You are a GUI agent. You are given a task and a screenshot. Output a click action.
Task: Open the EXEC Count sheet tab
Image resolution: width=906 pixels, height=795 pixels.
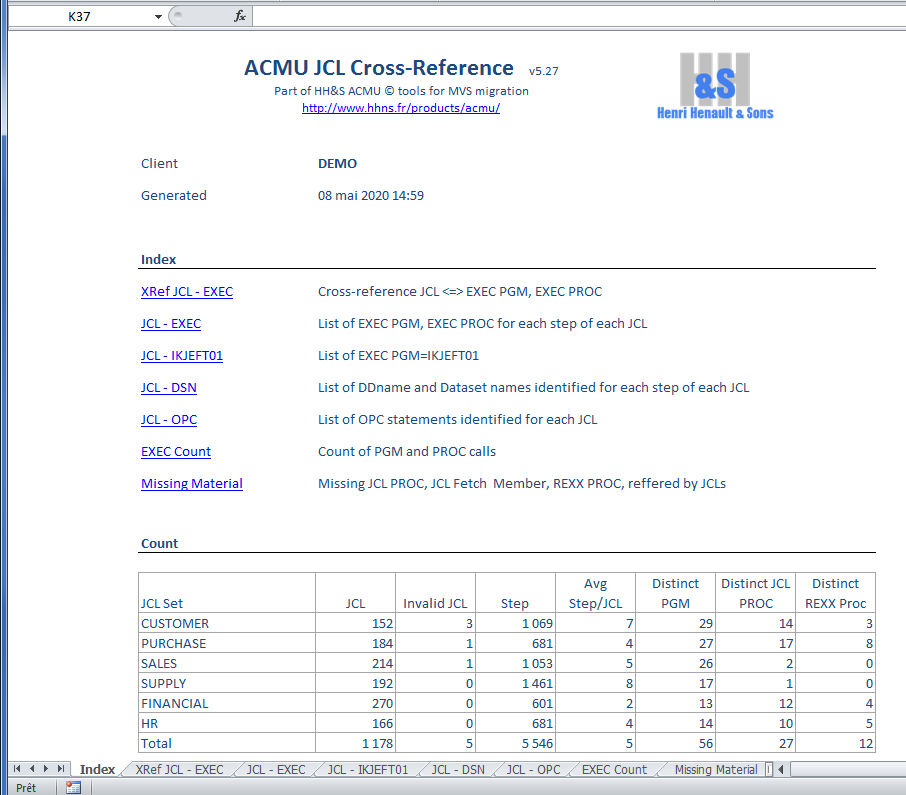click(614, 769)
